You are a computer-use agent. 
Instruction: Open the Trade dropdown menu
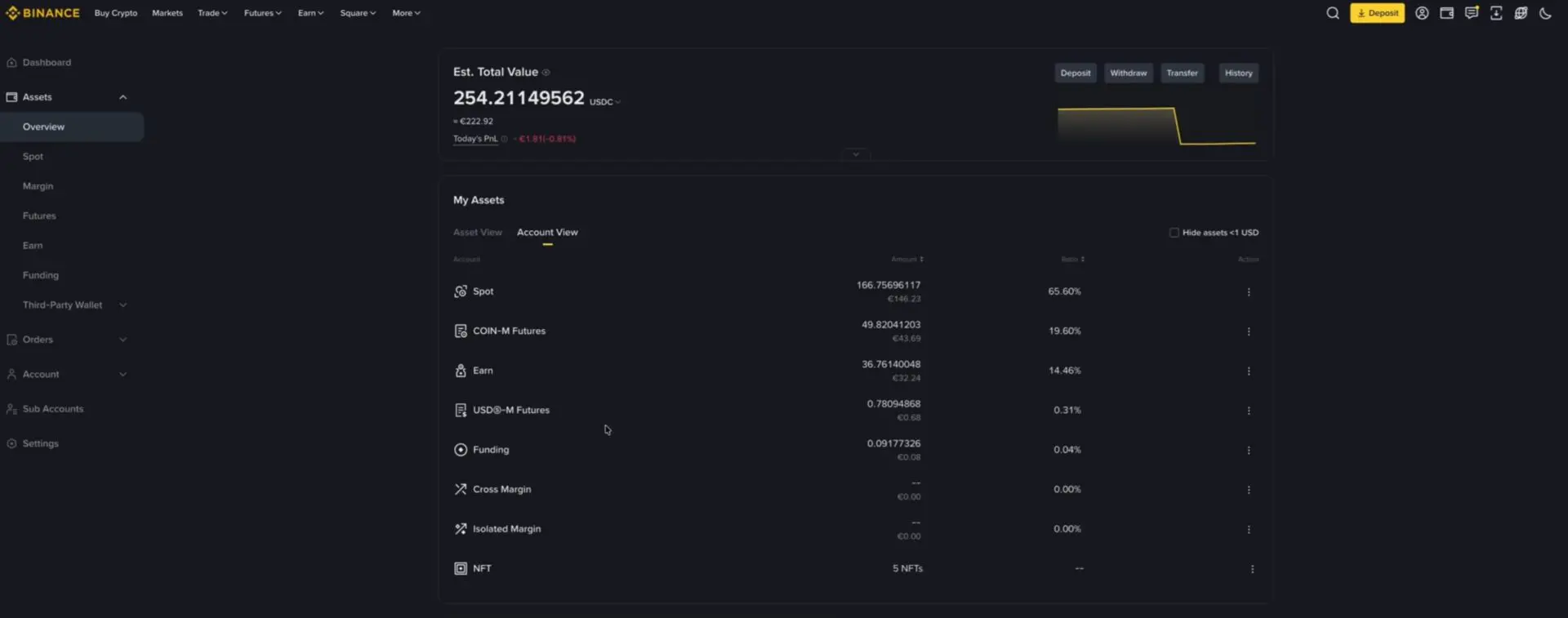click(x=212, y=13)
